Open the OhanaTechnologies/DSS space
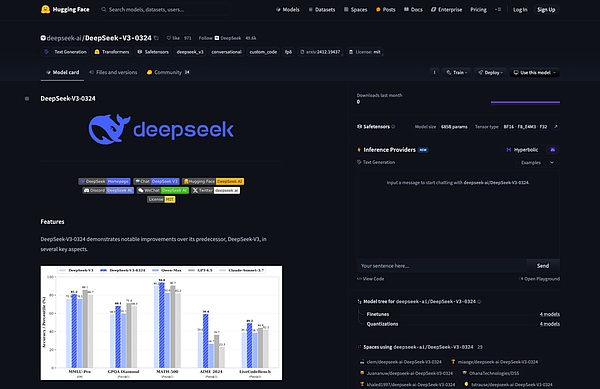 pyautogui.click(x=491, y=373)
